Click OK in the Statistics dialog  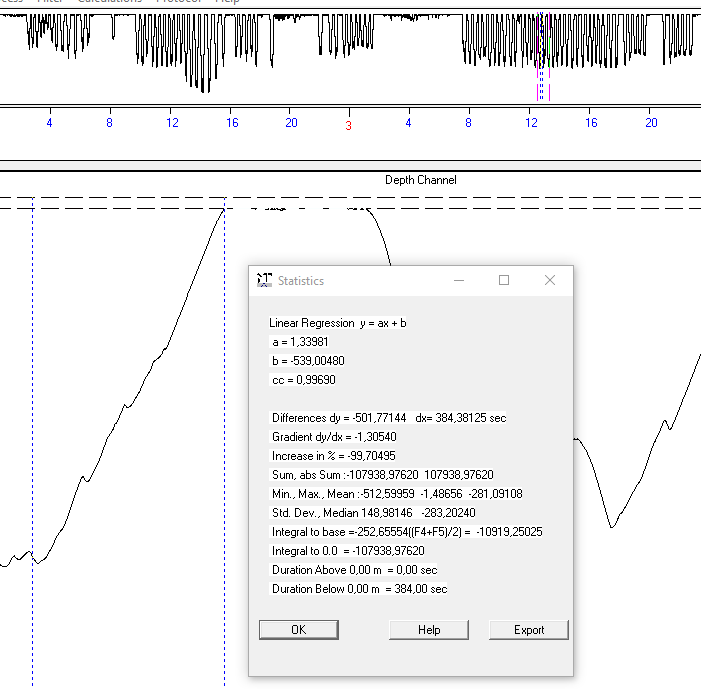point(298,629)
